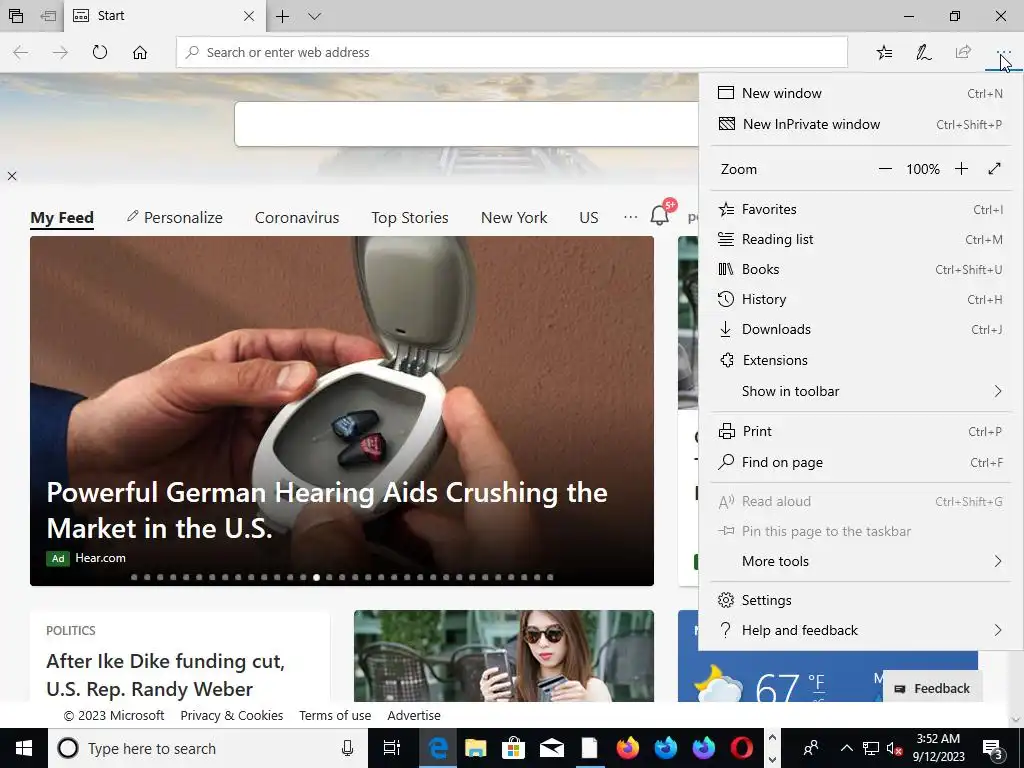
Task: Close the Start tab
Action: tap(249, 16)
